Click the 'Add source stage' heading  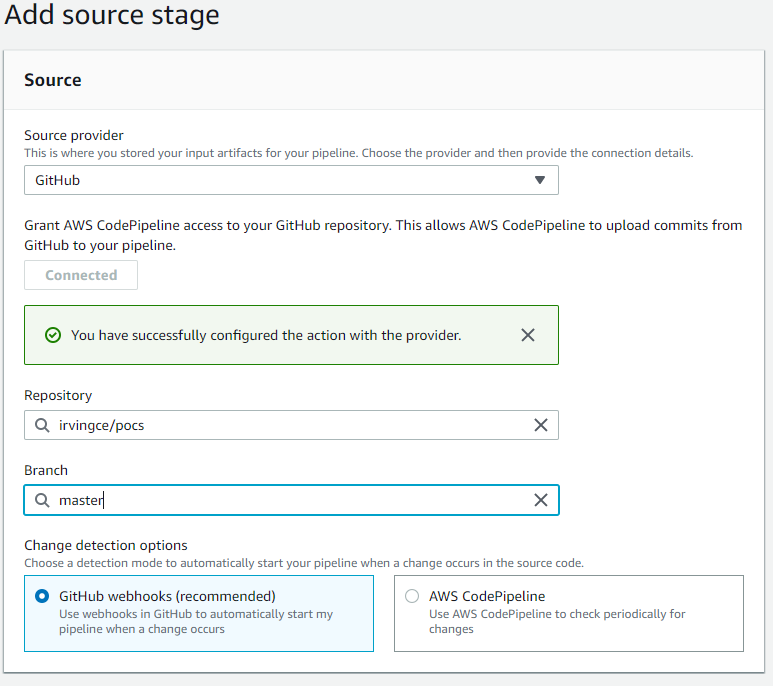tap(112, 15)
